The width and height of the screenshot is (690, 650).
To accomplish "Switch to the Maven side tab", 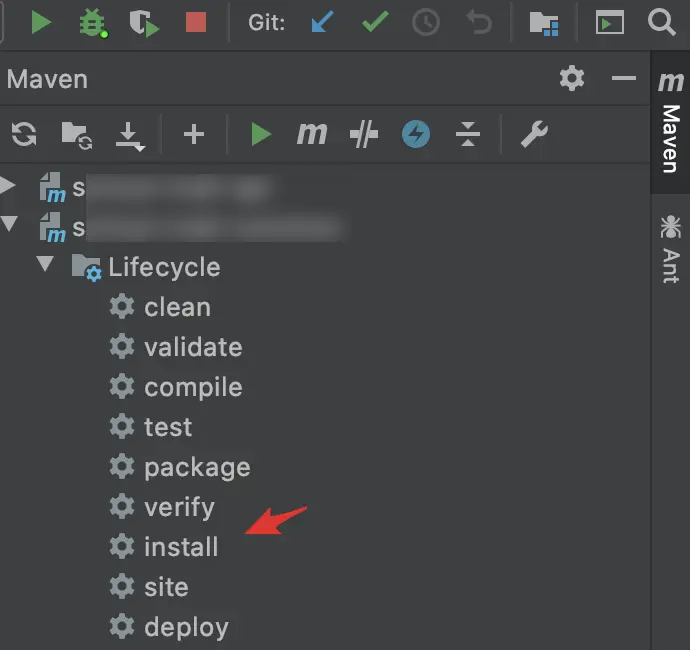I will 670,122.
